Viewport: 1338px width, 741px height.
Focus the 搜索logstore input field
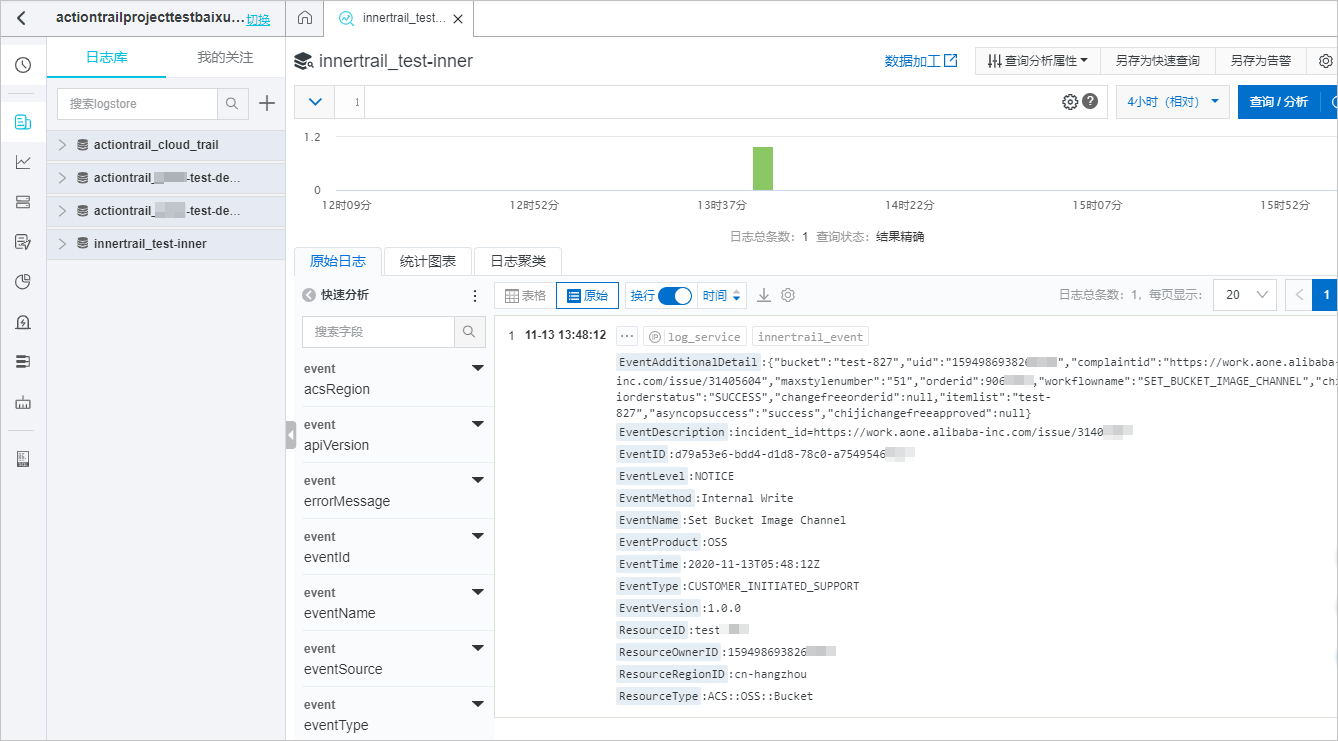[138, 104]
